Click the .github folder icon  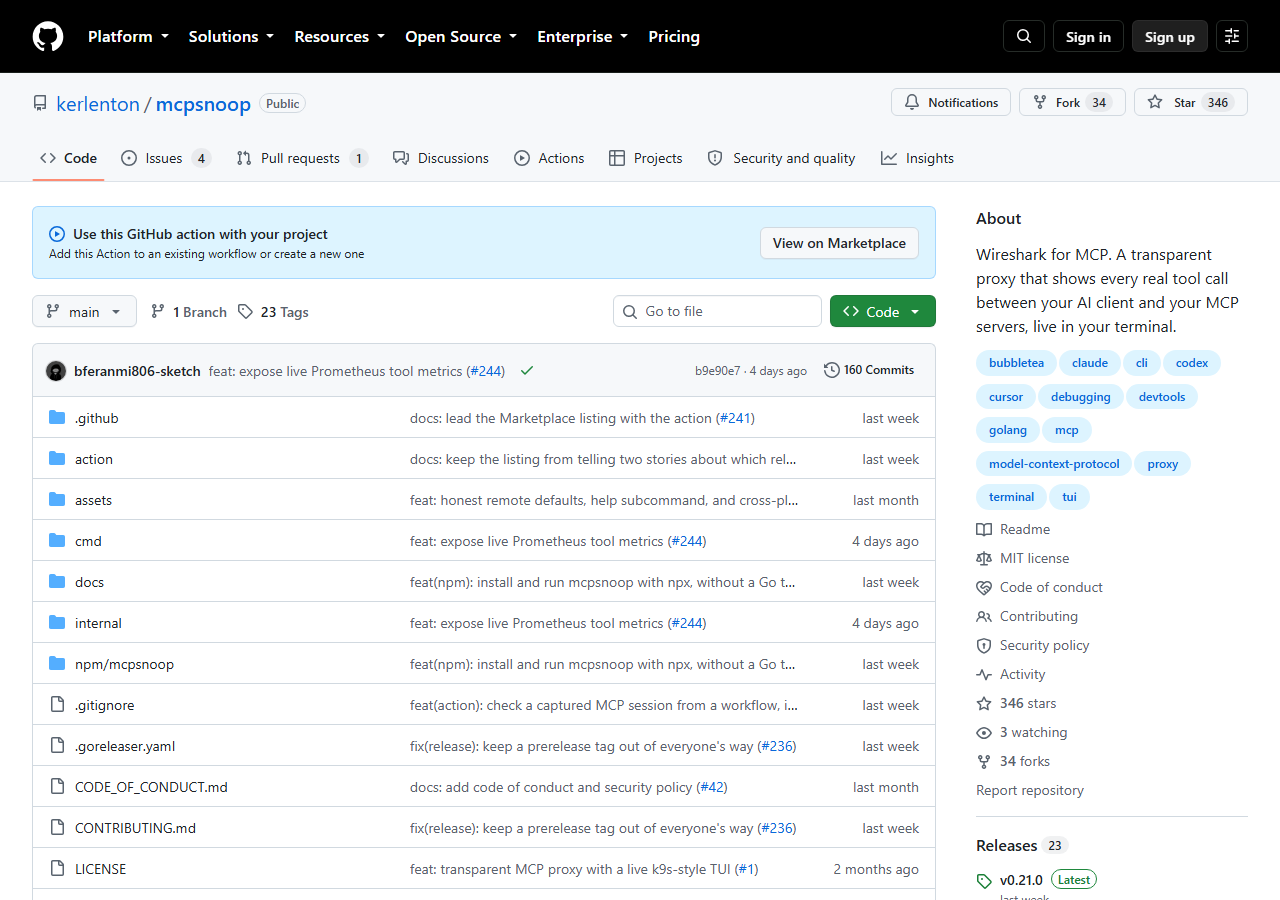coord(57,418)
